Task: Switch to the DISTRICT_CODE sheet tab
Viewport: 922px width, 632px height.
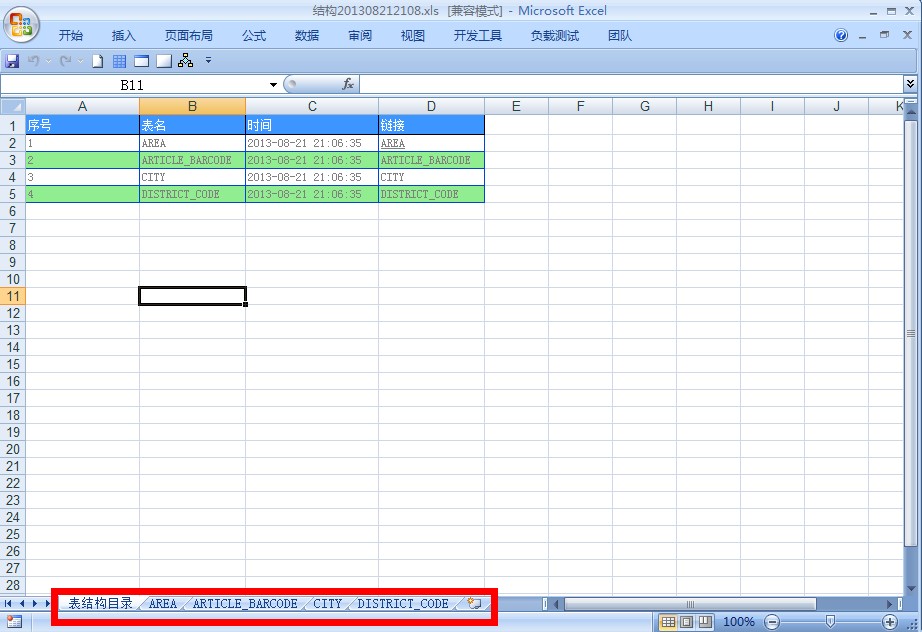Action: pyautogui.click(x=403, y=603)
